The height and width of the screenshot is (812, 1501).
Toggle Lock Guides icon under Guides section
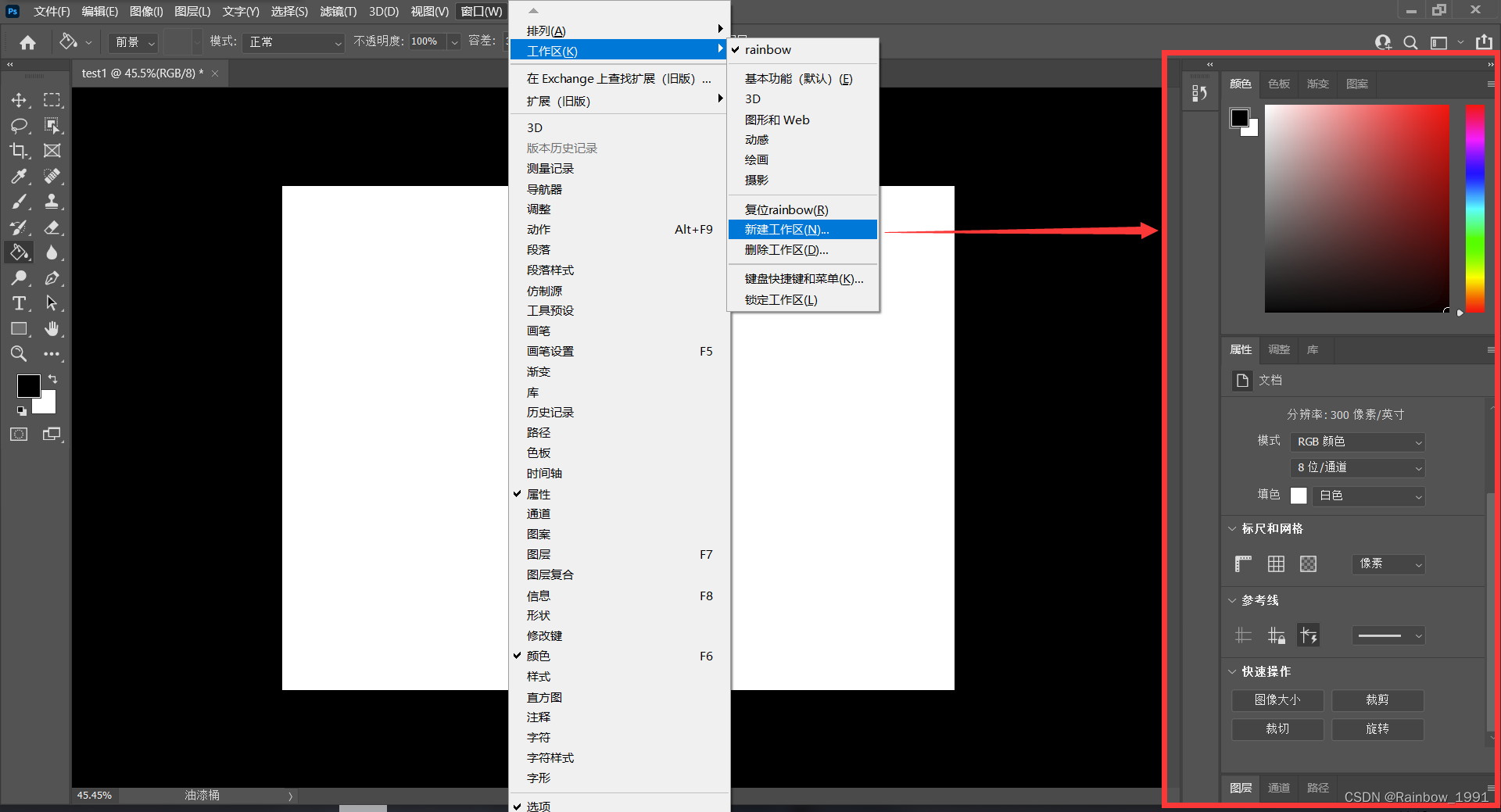[1276, 635]
